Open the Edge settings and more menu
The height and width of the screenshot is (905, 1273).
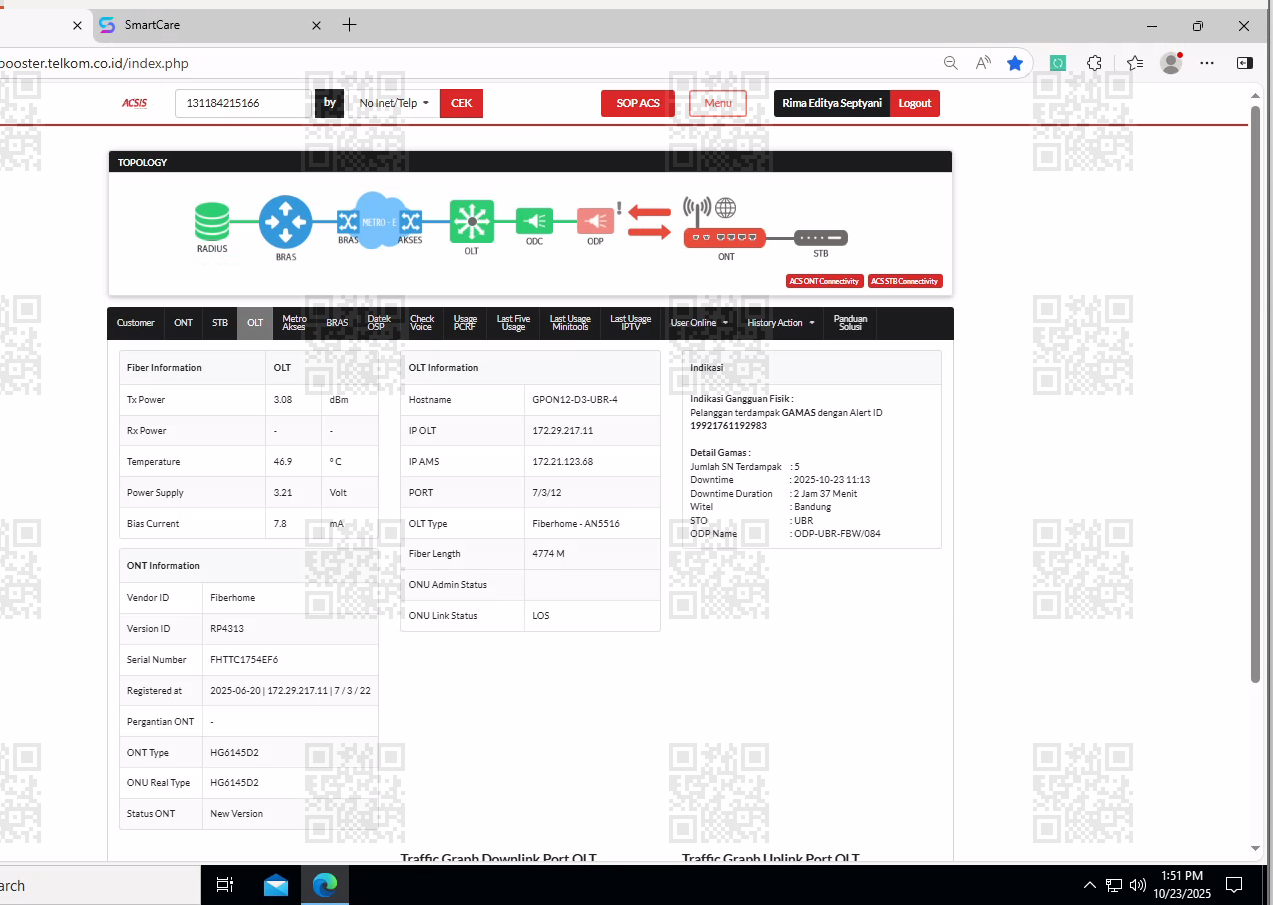1207,63
